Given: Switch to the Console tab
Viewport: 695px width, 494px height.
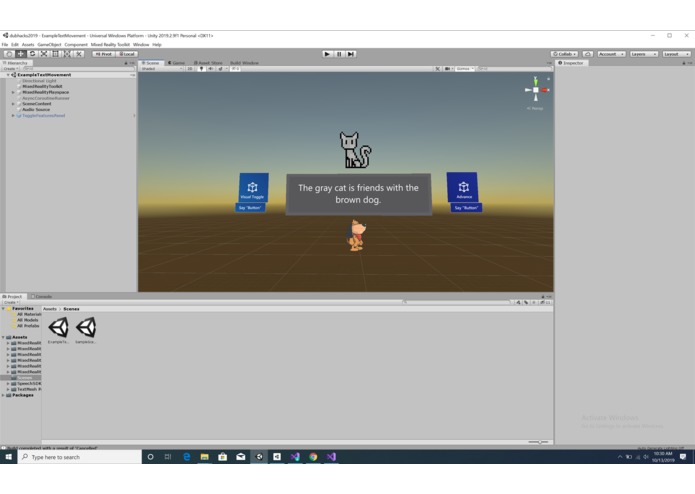Looking at the screenshot, I should pos(41,296).
